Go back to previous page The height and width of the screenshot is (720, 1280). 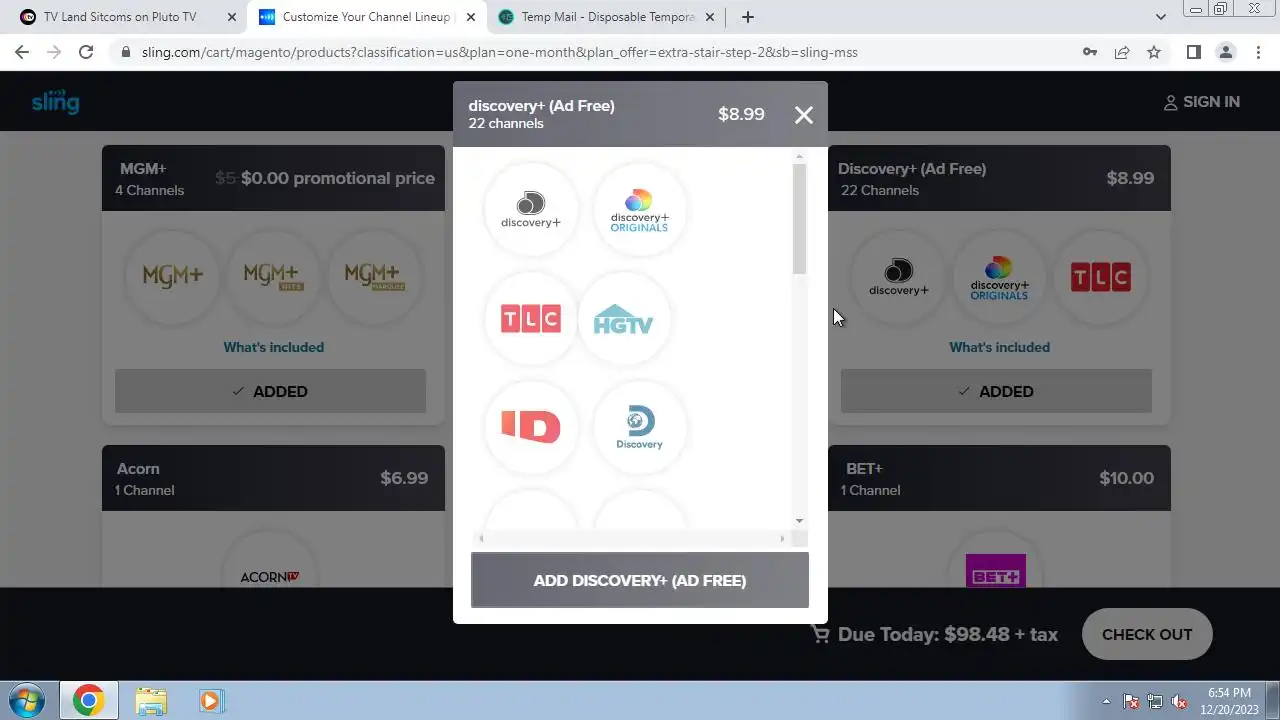pos(22,52)
